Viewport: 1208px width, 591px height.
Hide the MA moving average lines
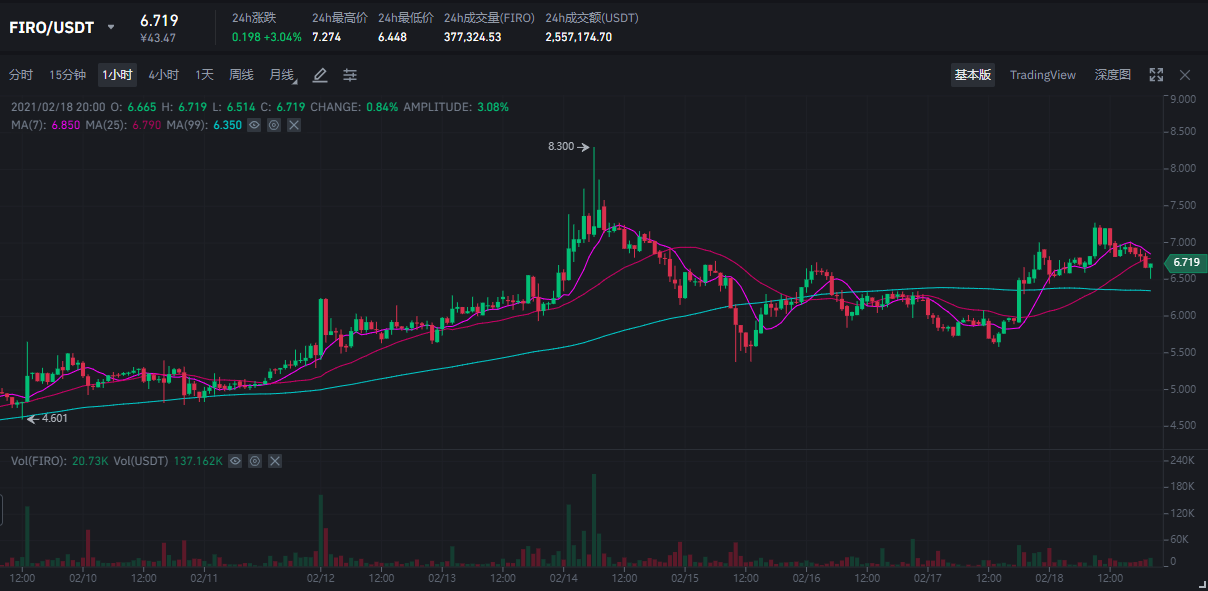coord(254,125)
